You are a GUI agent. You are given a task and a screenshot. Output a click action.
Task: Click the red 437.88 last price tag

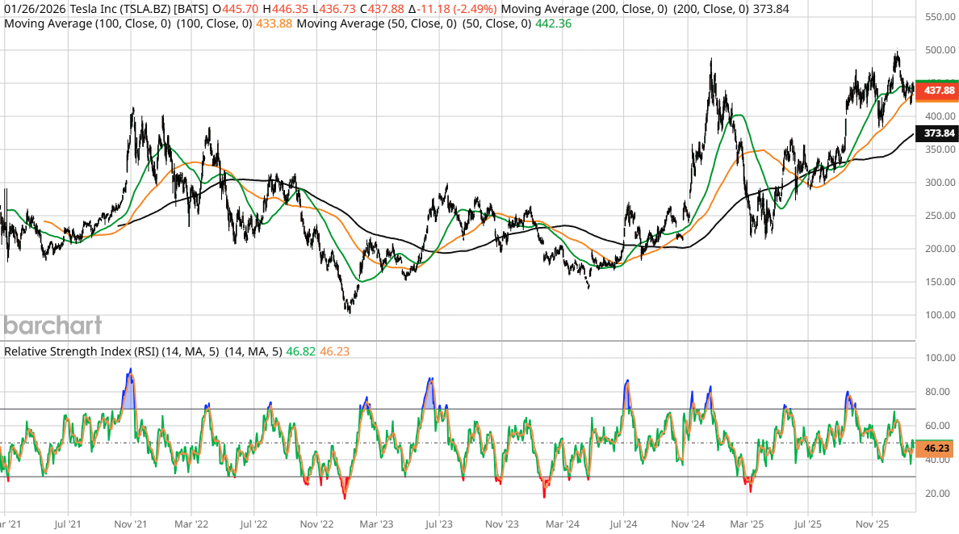click(x=938, y=90)
